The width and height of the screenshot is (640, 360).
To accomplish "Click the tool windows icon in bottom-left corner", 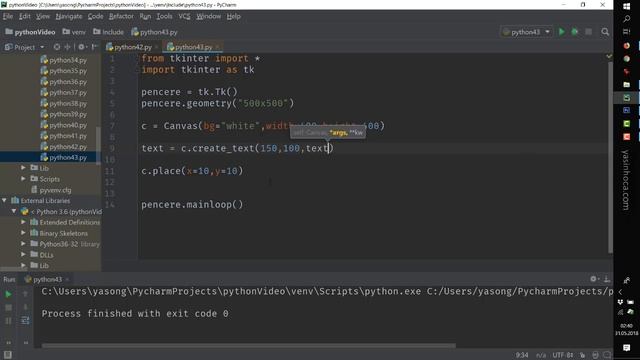I will pyautogui.click(x=7, y=355).
